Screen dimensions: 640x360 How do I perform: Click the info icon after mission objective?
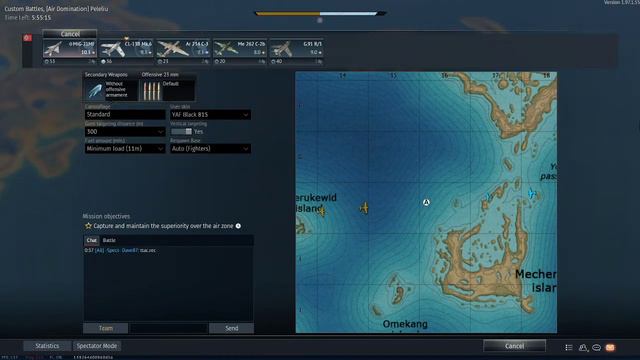(238, 226)
